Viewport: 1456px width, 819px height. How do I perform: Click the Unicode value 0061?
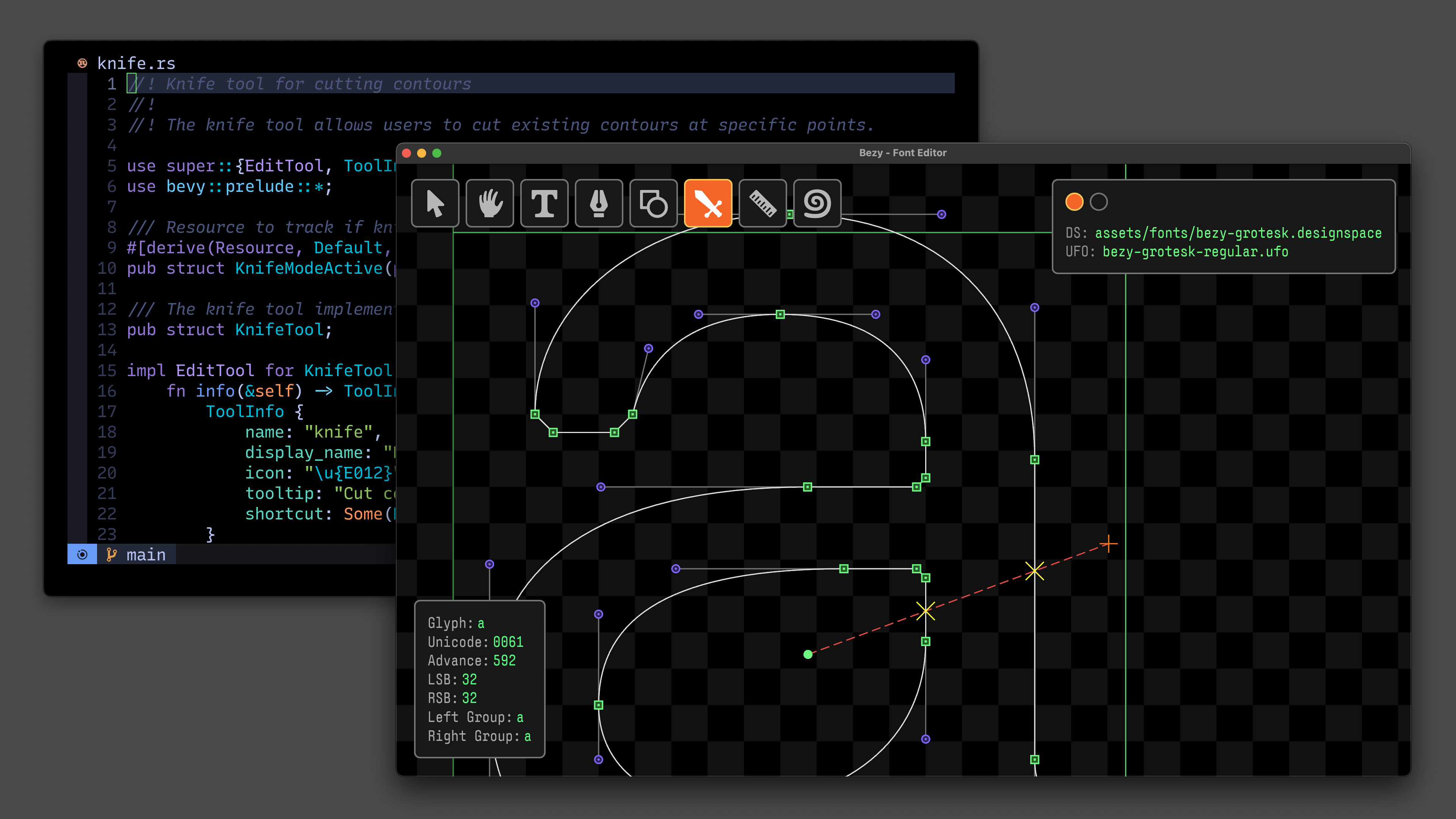[508, 642]
